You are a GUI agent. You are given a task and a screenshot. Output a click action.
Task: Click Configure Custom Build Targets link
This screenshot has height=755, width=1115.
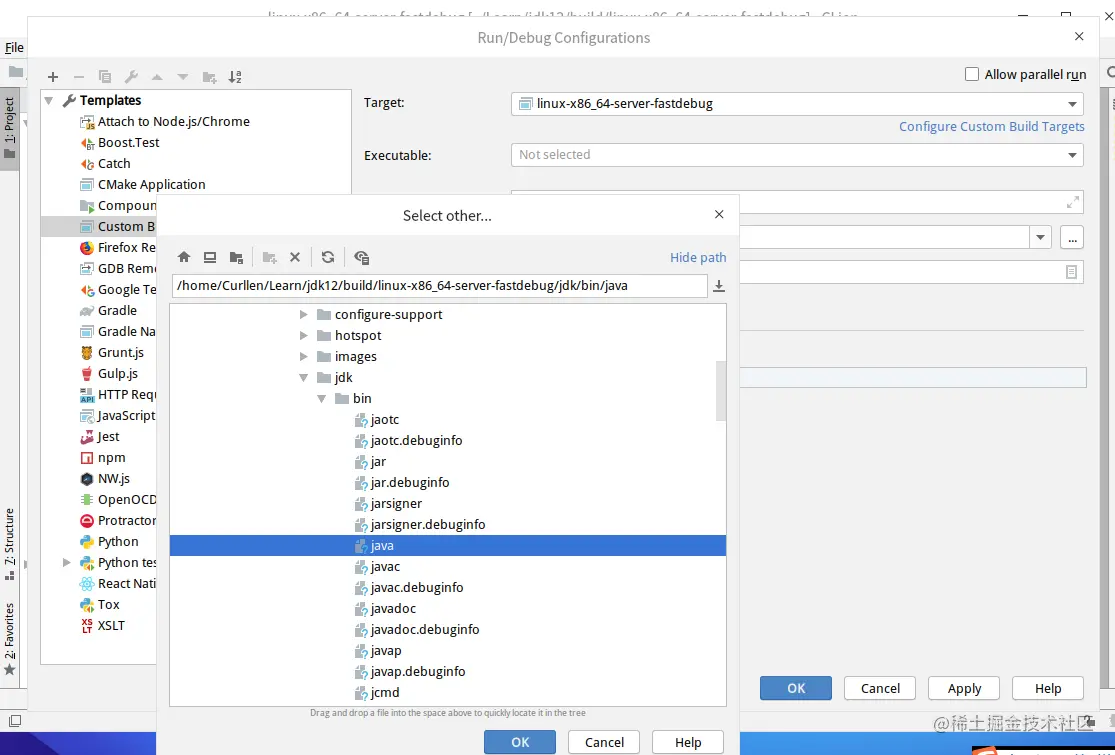click(991, 127)
